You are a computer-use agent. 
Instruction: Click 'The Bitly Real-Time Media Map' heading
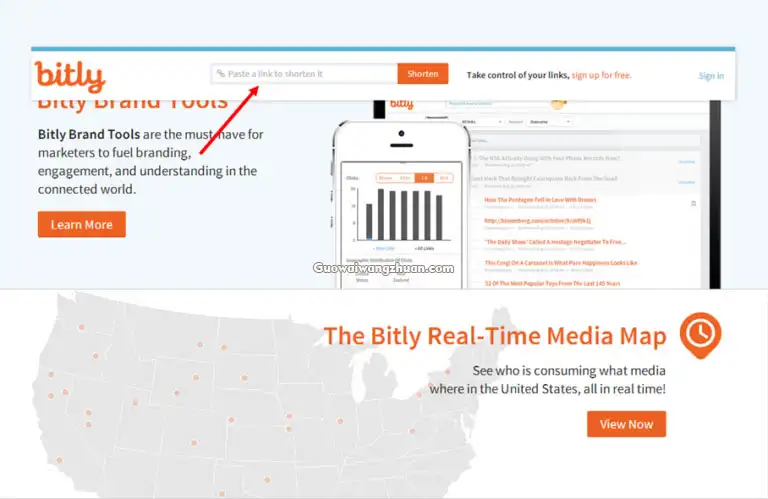[x=495, y=336]
